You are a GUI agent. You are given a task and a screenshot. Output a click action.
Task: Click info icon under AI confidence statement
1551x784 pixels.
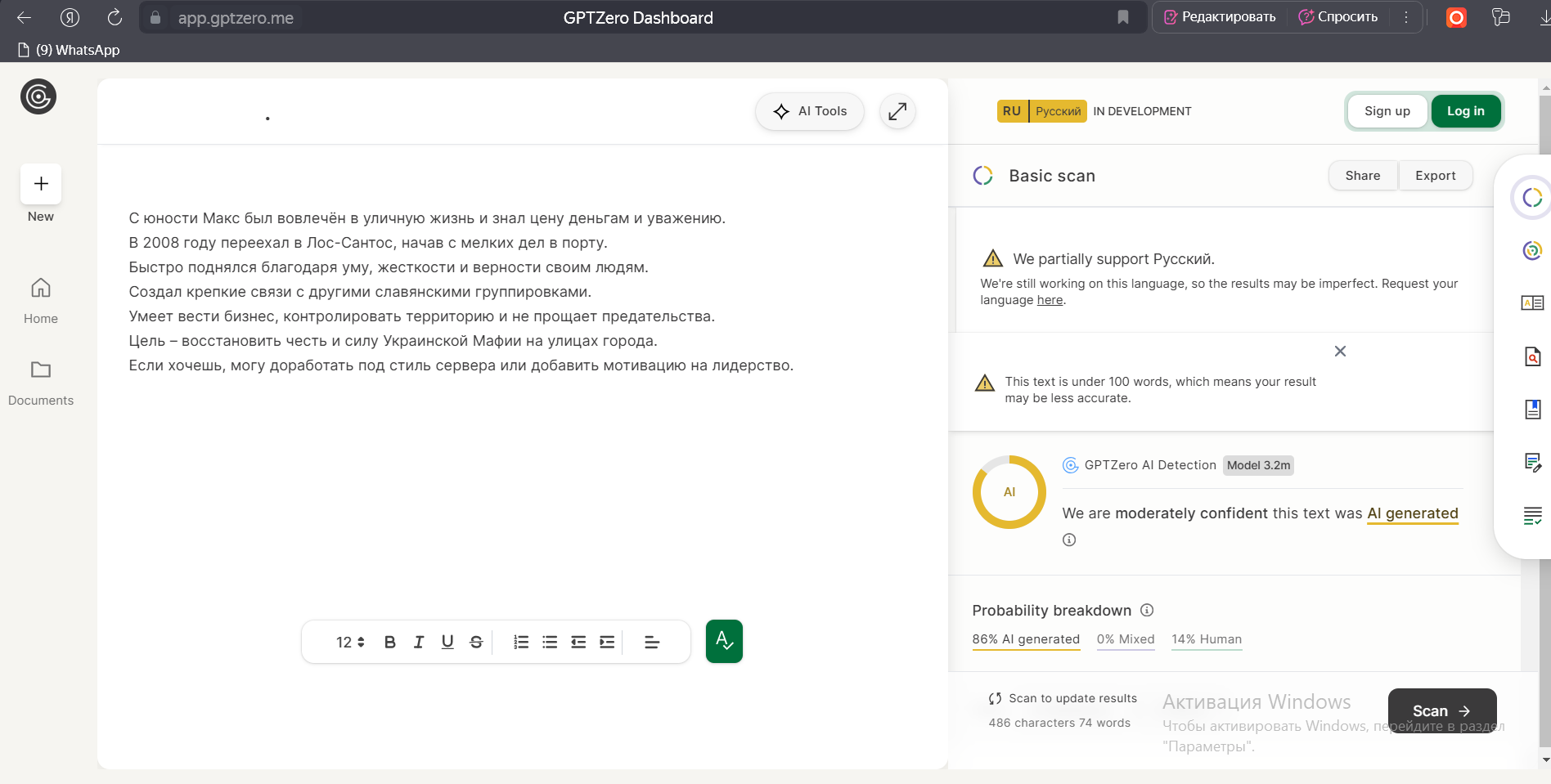tap(1069, 540)
